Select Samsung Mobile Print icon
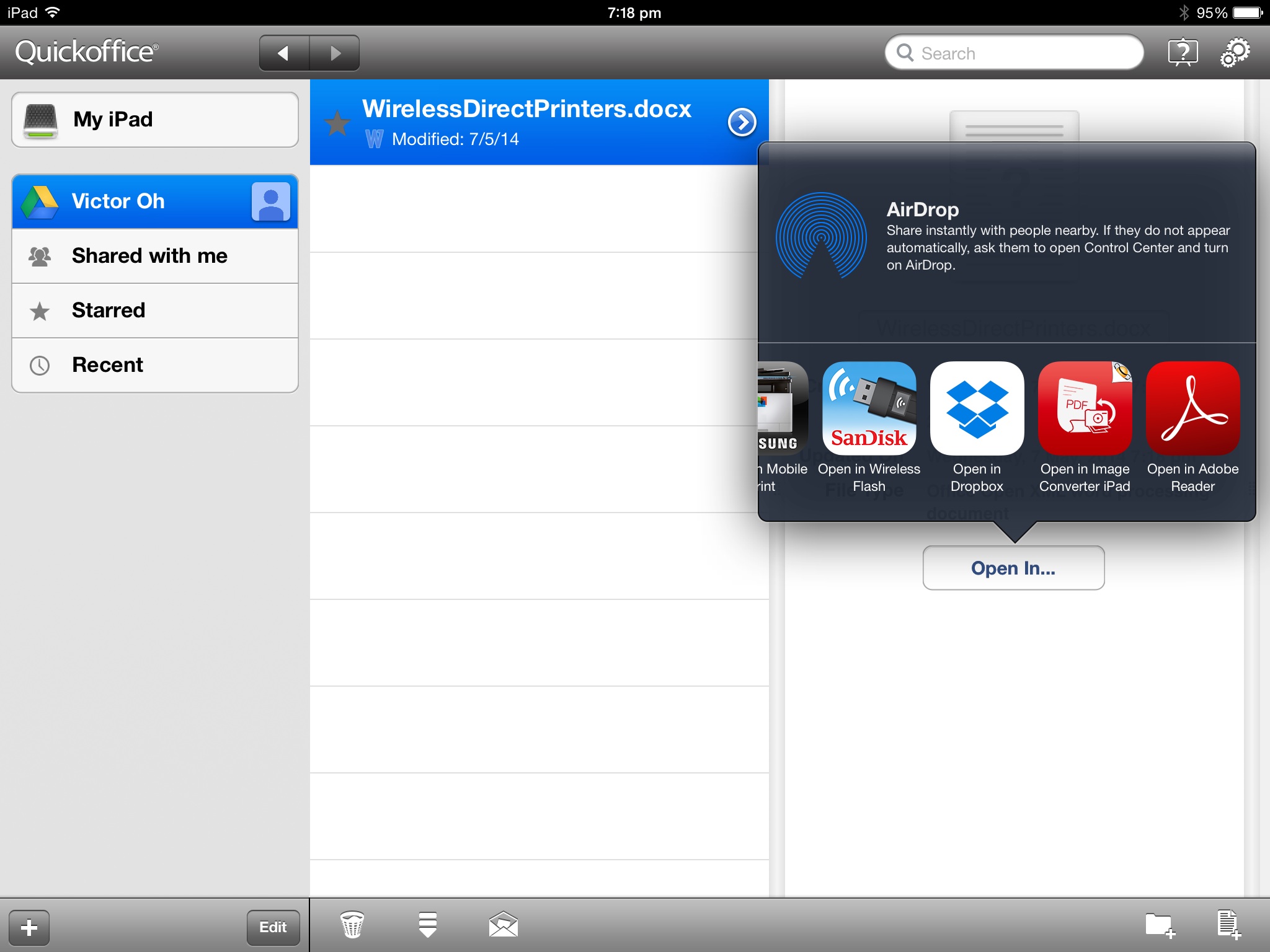Screen dimensions: 1270x952 pos(783,408)
